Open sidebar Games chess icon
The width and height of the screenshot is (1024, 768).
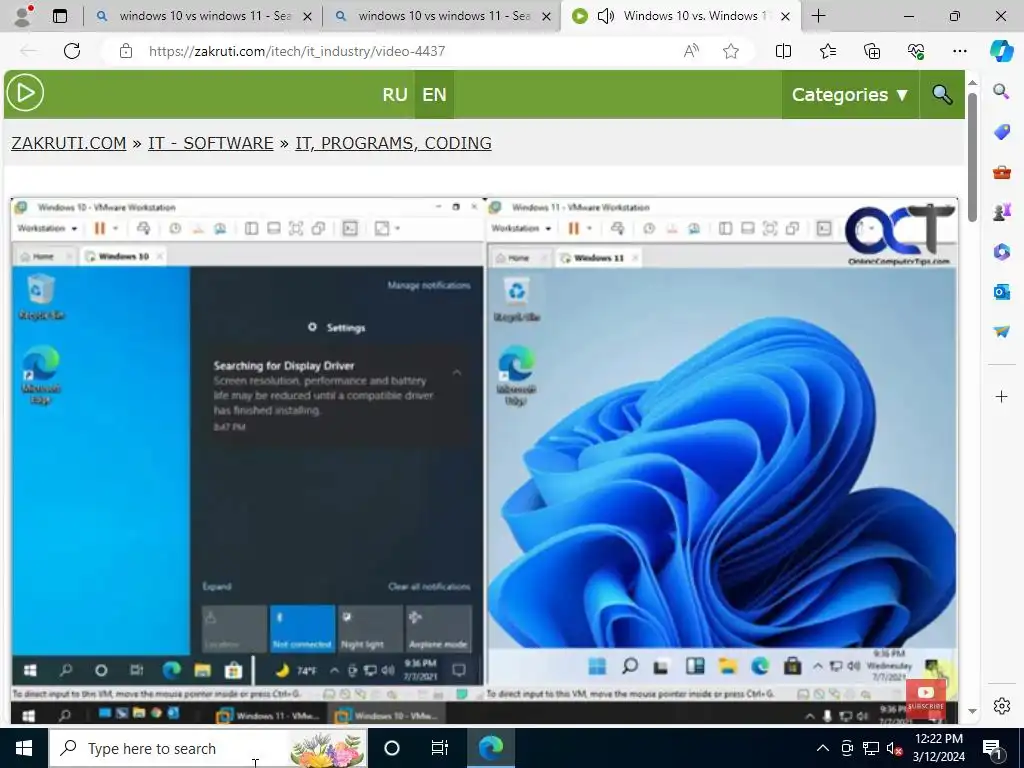pos(1001,212)
